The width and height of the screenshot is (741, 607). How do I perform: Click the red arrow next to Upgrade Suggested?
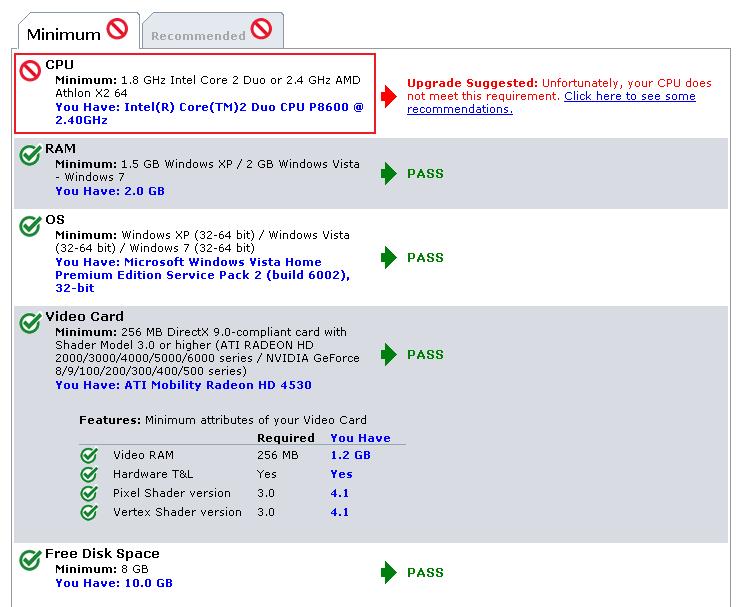point(388,96)
